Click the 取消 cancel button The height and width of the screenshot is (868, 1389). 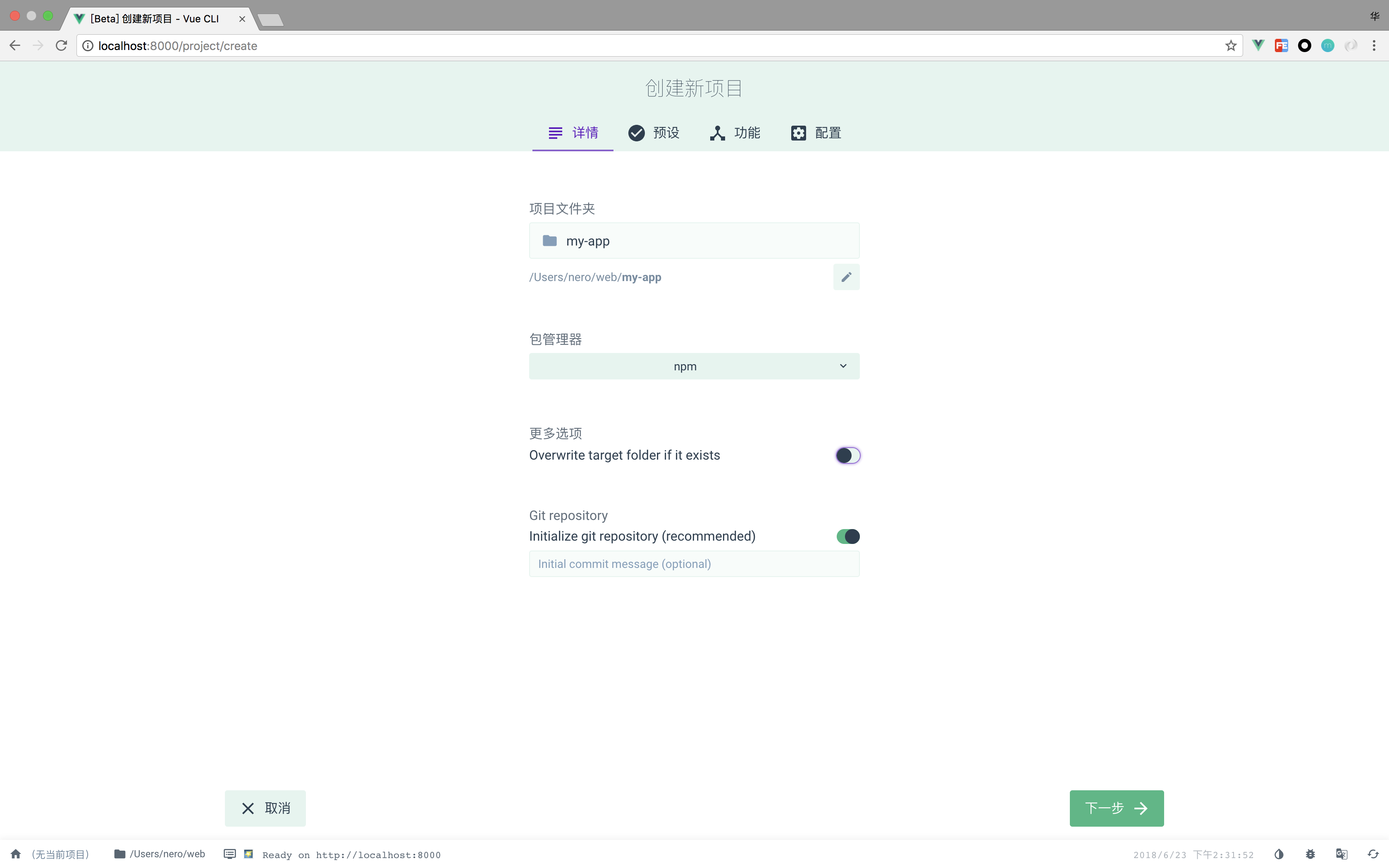coord(265,808)
